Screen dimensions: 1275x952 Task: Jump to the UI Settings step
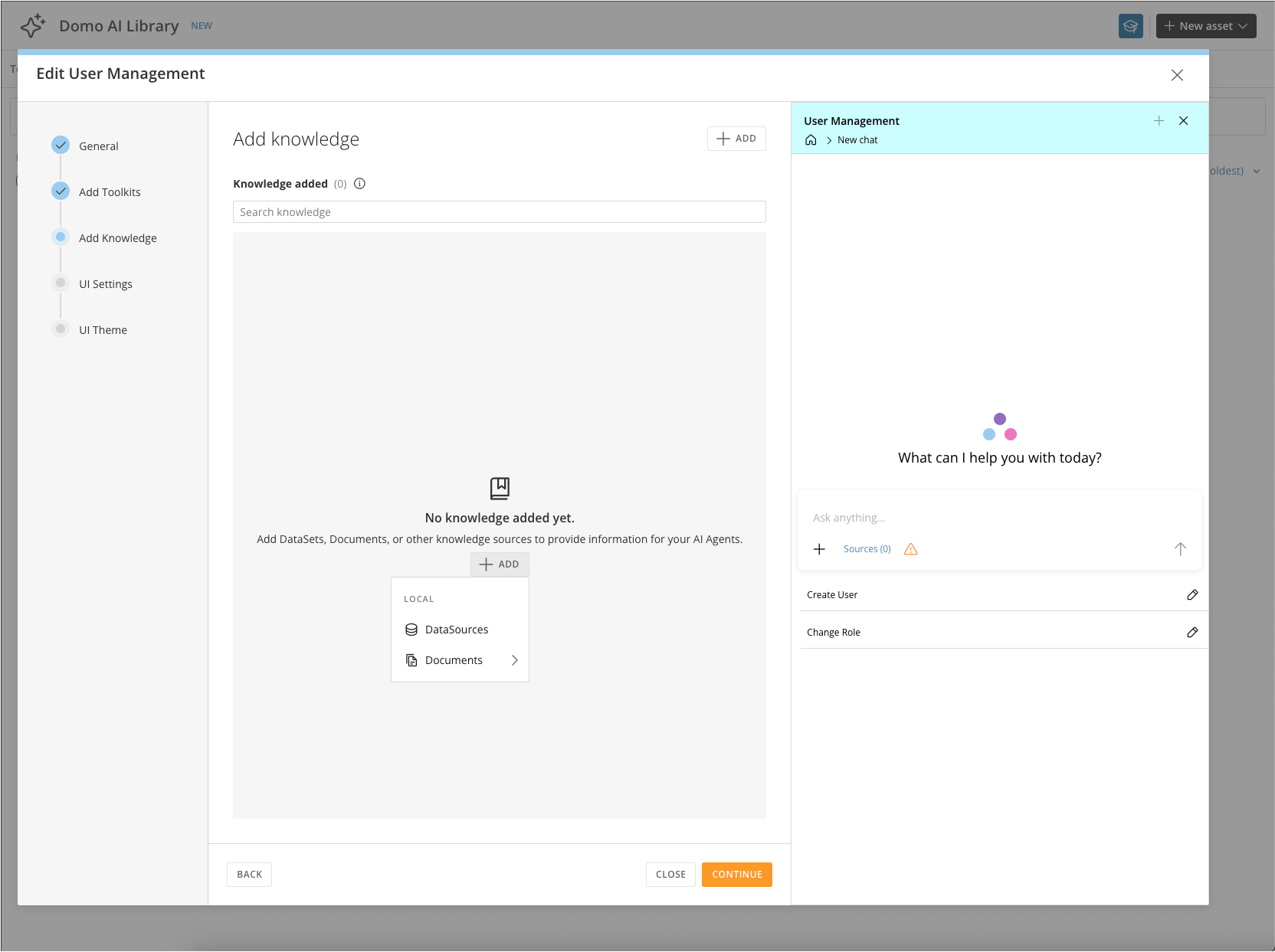point(106,284)
